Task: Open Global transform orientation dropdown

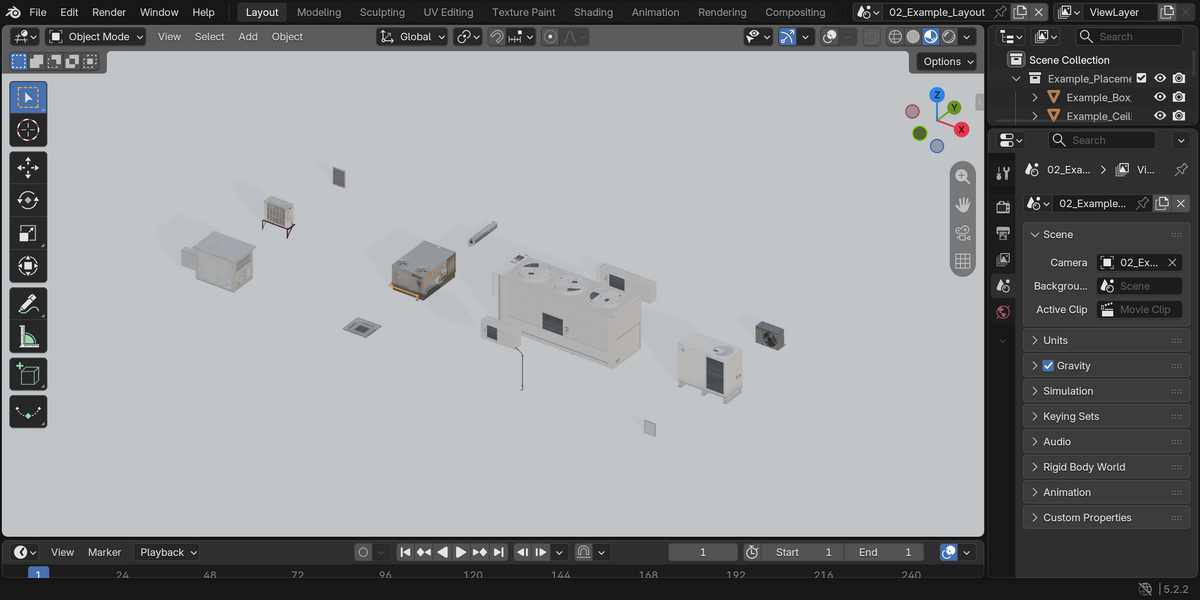Action: [x=412, y=36]
